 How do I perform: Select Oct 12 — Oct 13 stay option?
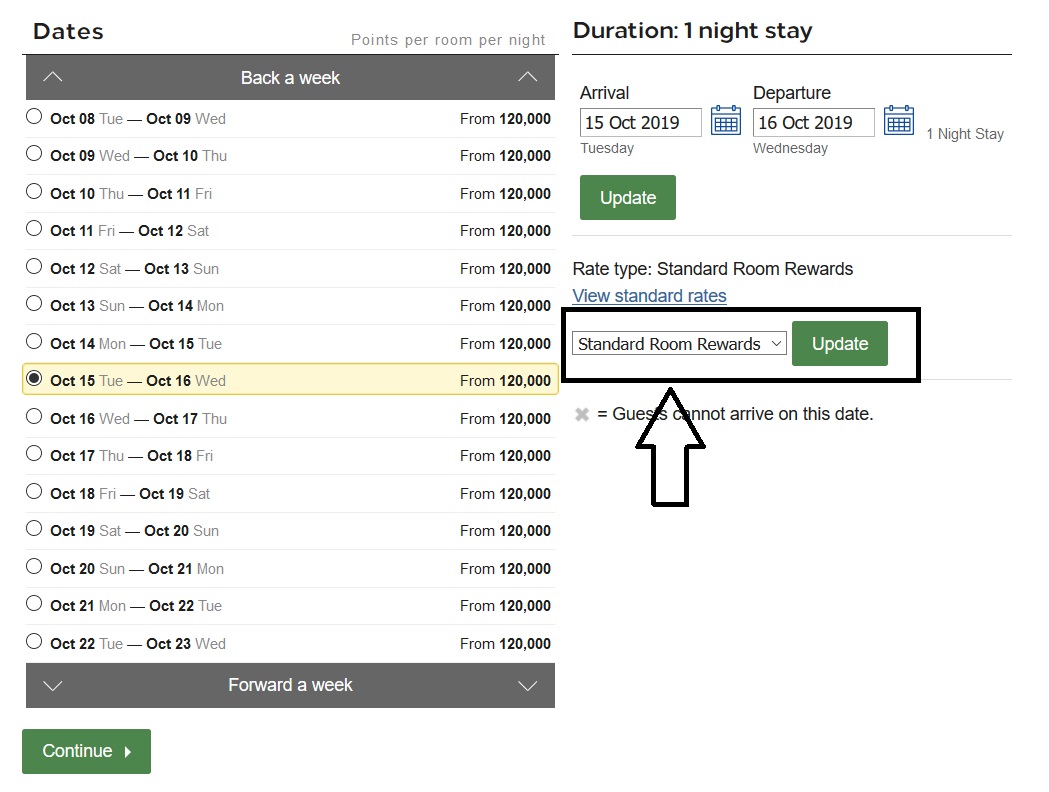coord(34,267)
